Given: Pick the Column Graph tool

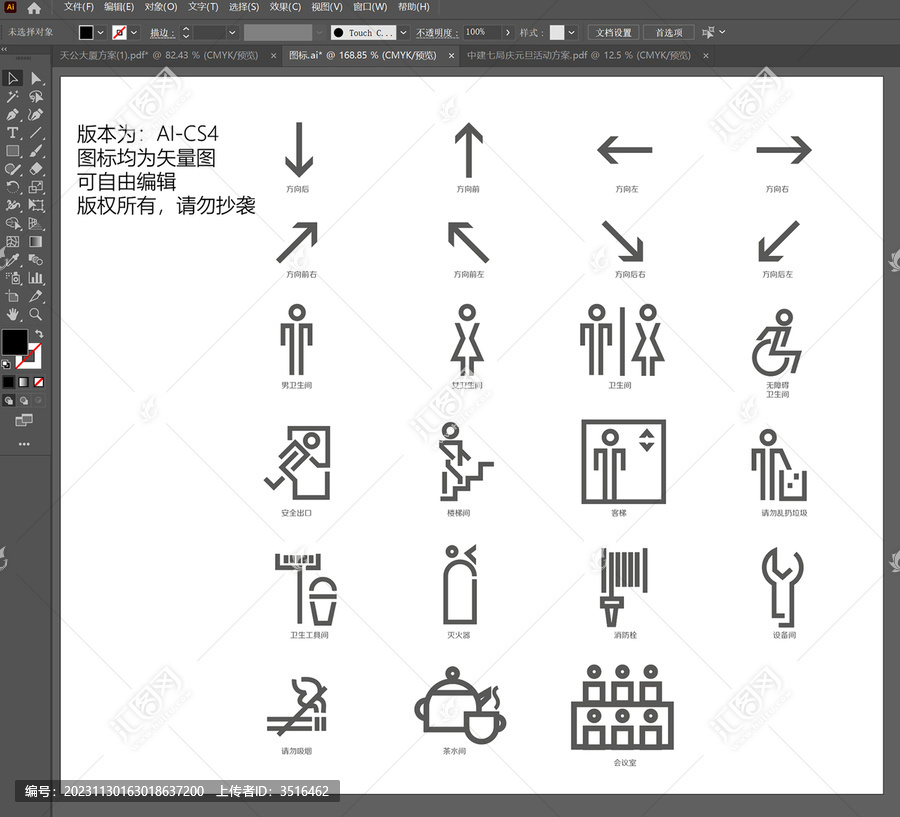Looking at the screenshot, I should 36,278.
